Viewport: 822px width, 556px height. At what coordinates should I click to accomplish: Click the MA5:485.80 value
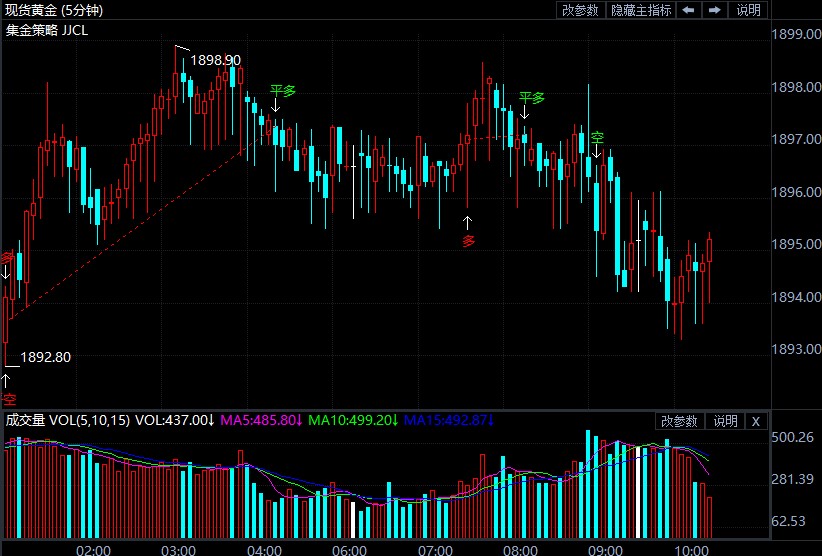[x=262, y=420]
